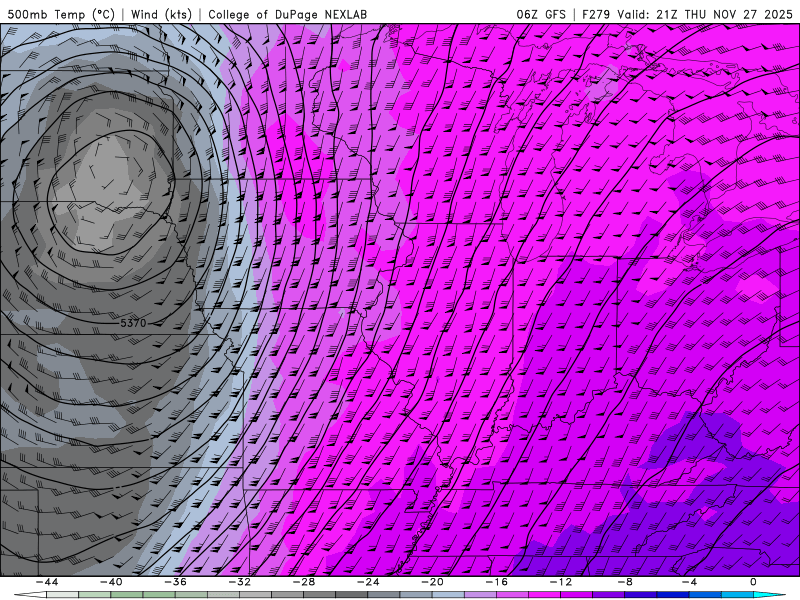Click the "-16" color scale label
The width and height of the screenshot is (800, 600).
pyautogui.click(x=496, y=582)
